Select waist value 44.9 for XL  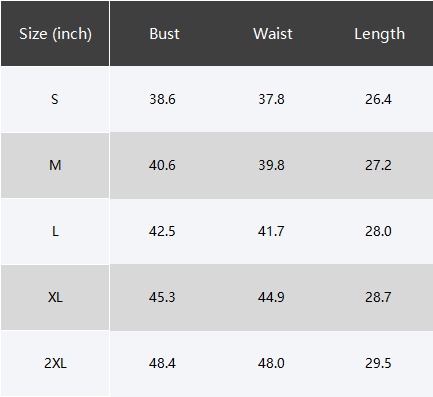(271, 297)
